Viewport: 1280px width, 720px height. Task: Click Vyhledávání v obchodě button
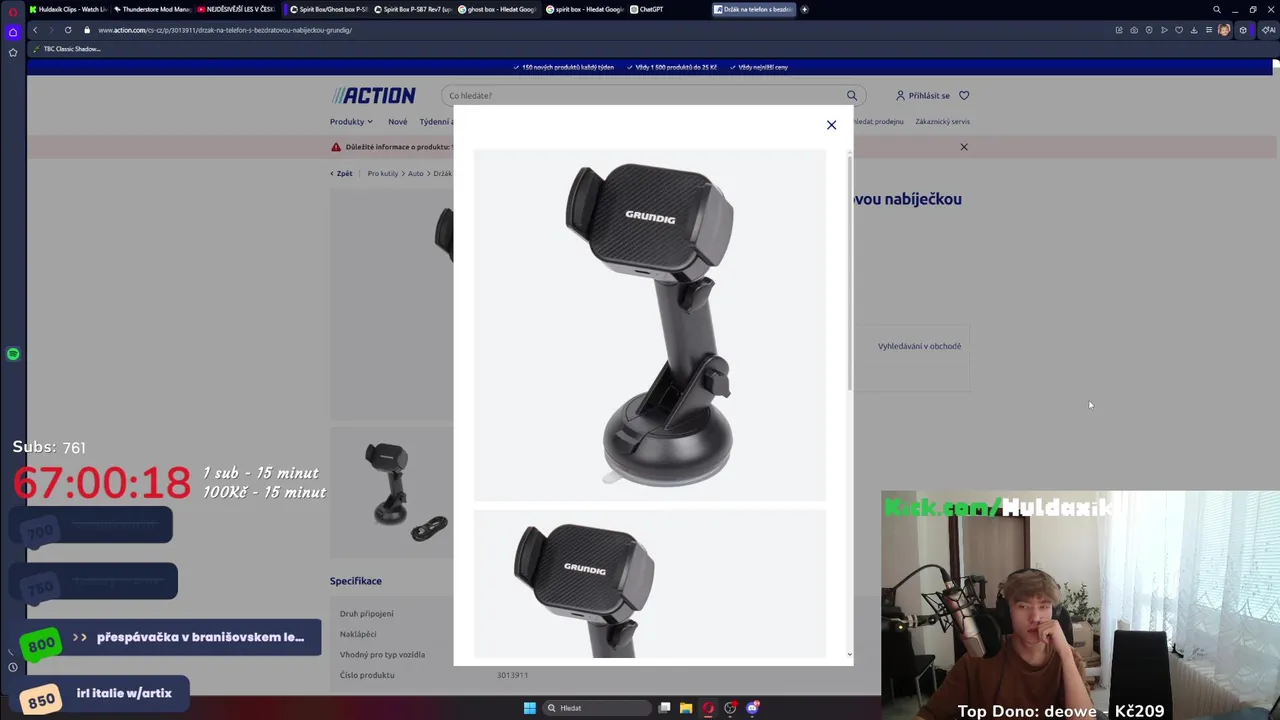point(919,346)
